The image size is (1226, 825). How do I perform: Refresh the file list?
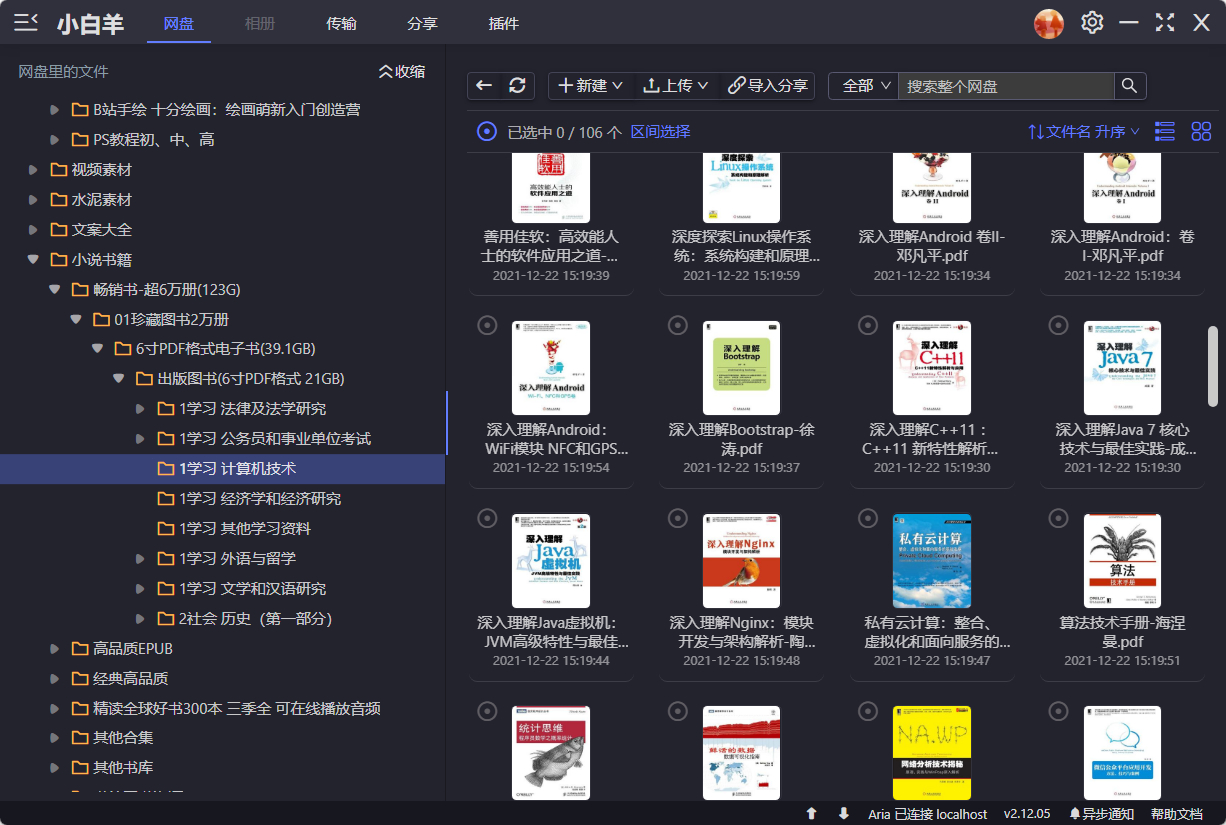[517, 86]
